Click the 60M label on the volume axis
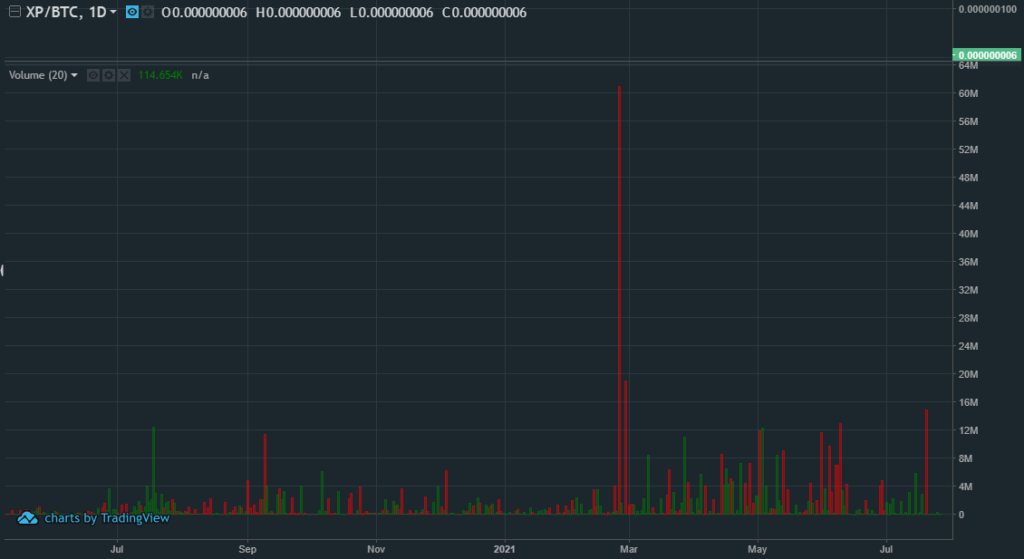This screenshot has width=1024, height=559. 968,94
